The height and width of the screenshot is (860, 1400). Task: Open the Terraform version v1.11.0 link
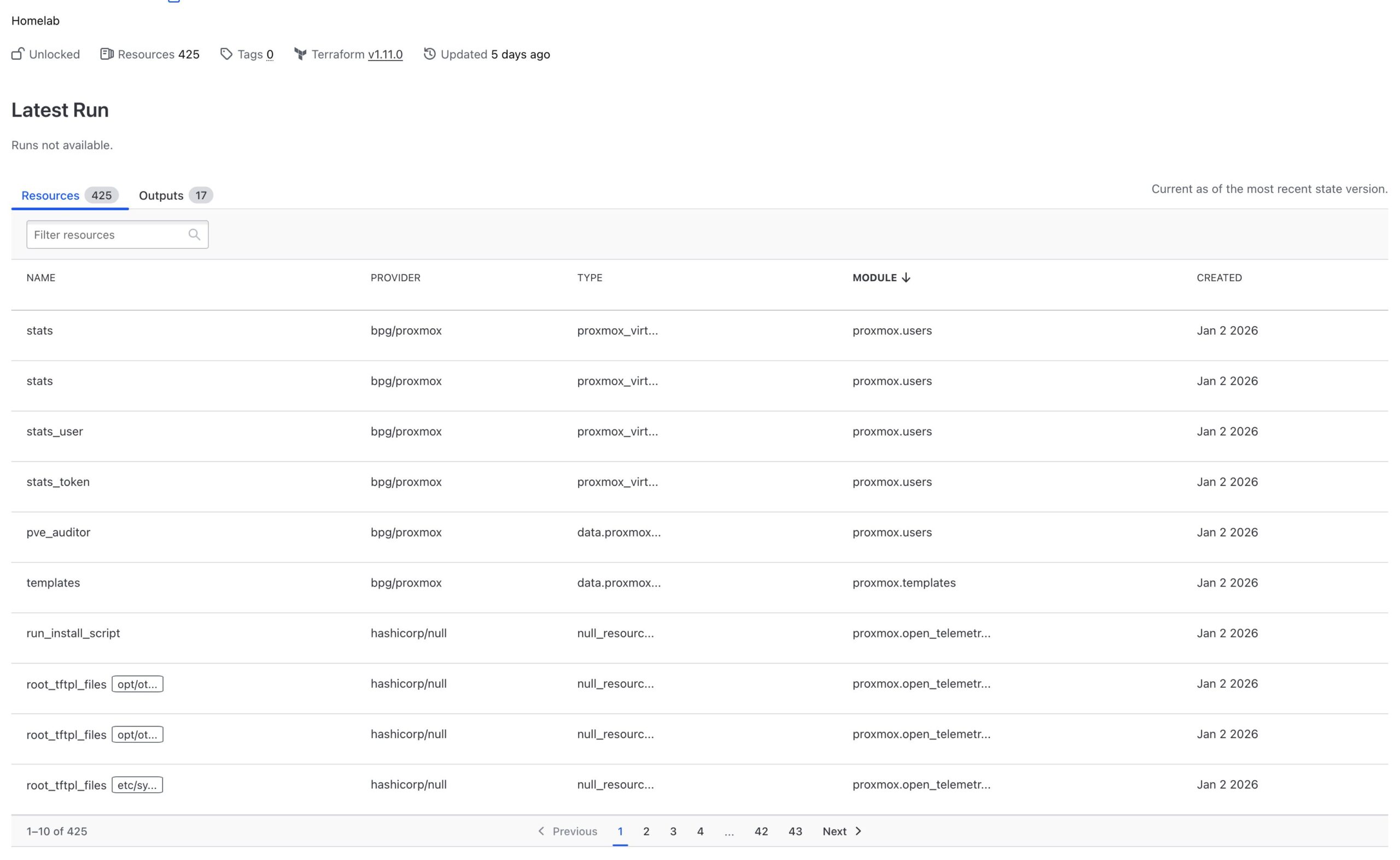pos(385,54)
